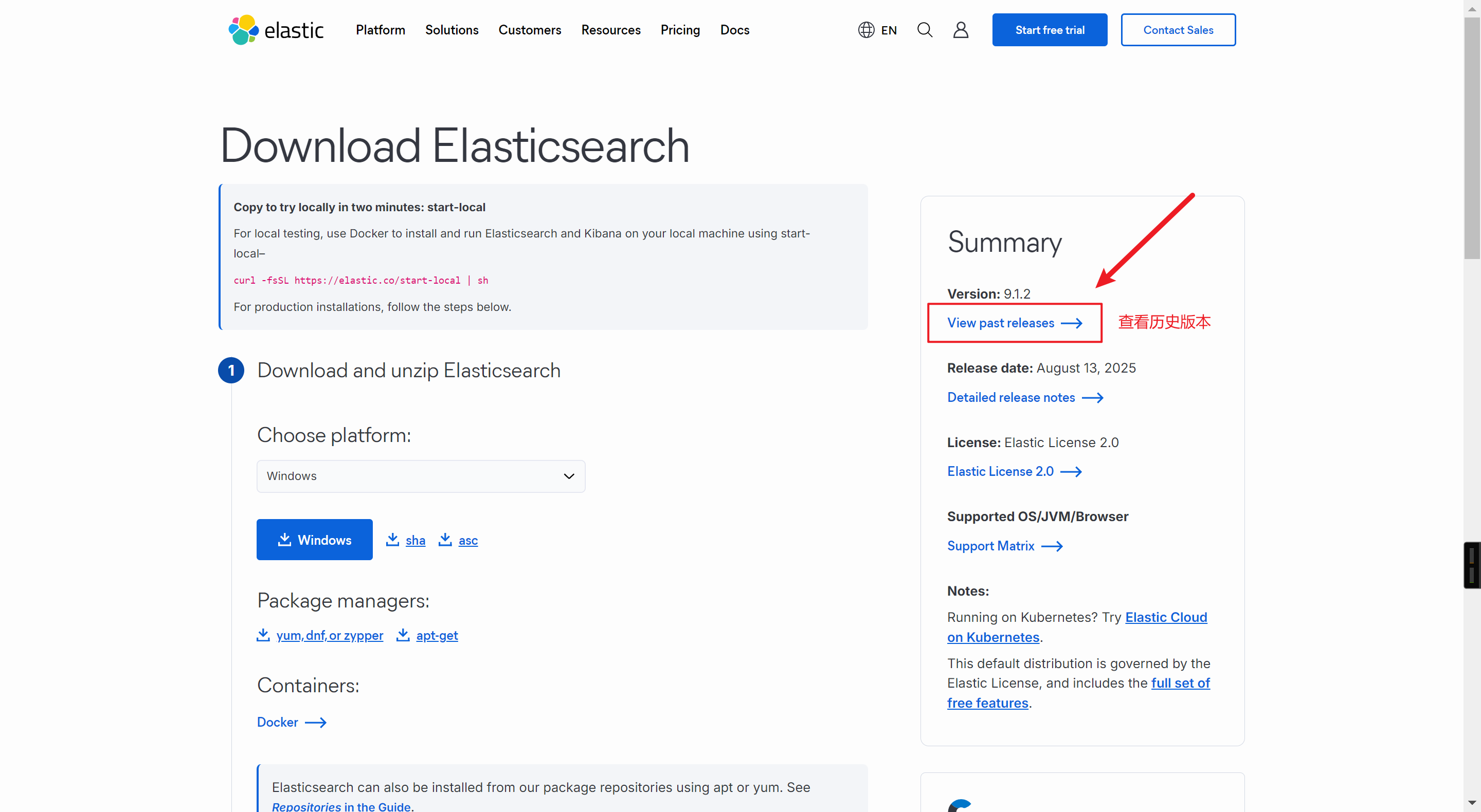Open the Support Matrix link
Screen dimensions: 1481x812
point(990,546)
